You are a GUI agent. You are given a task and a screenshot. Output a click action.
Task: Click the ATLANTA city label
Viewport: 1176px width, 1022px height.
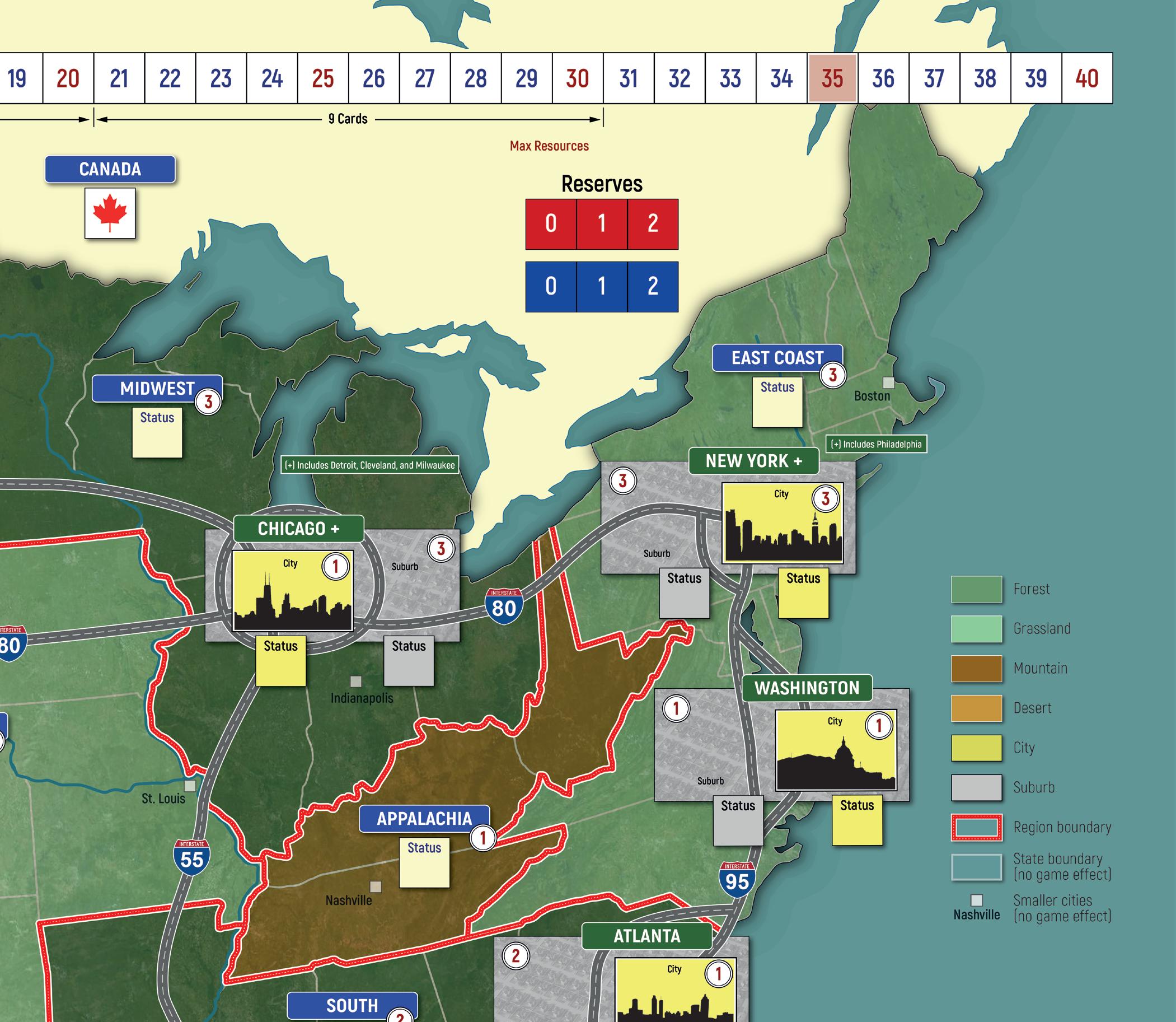point(646,936)
